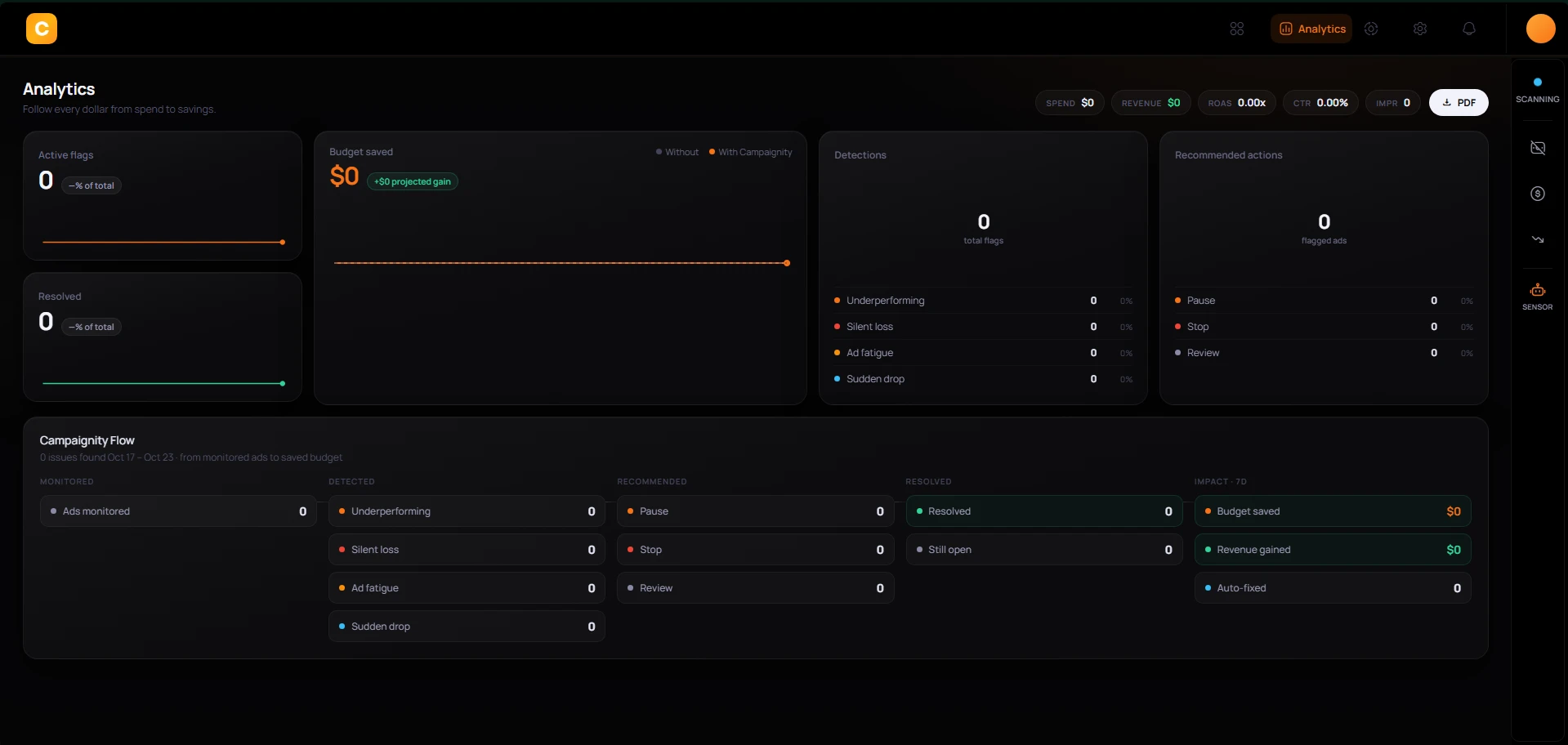1568x745 pixels.
Task: Click the +$0 projected gain badge
Action: coord(413,181)
